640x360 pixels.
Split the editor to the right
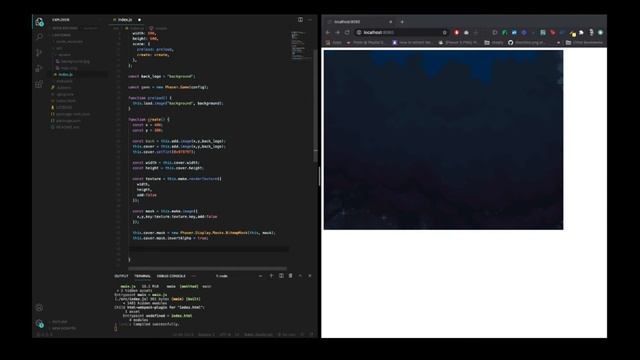(300, 20)
